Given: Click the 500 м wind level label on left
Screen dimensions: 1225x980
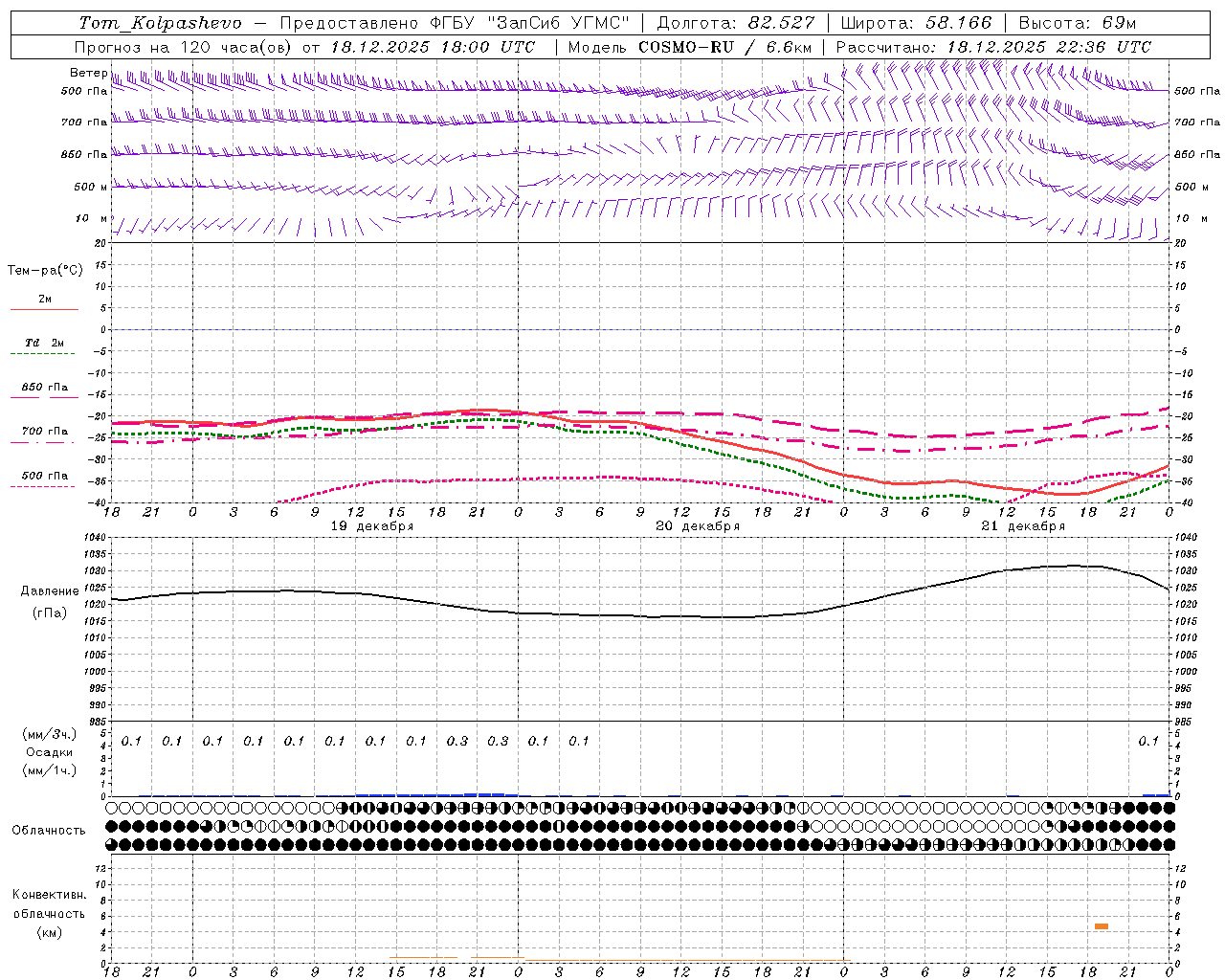Looking at the screenshot, I should 91,187.
